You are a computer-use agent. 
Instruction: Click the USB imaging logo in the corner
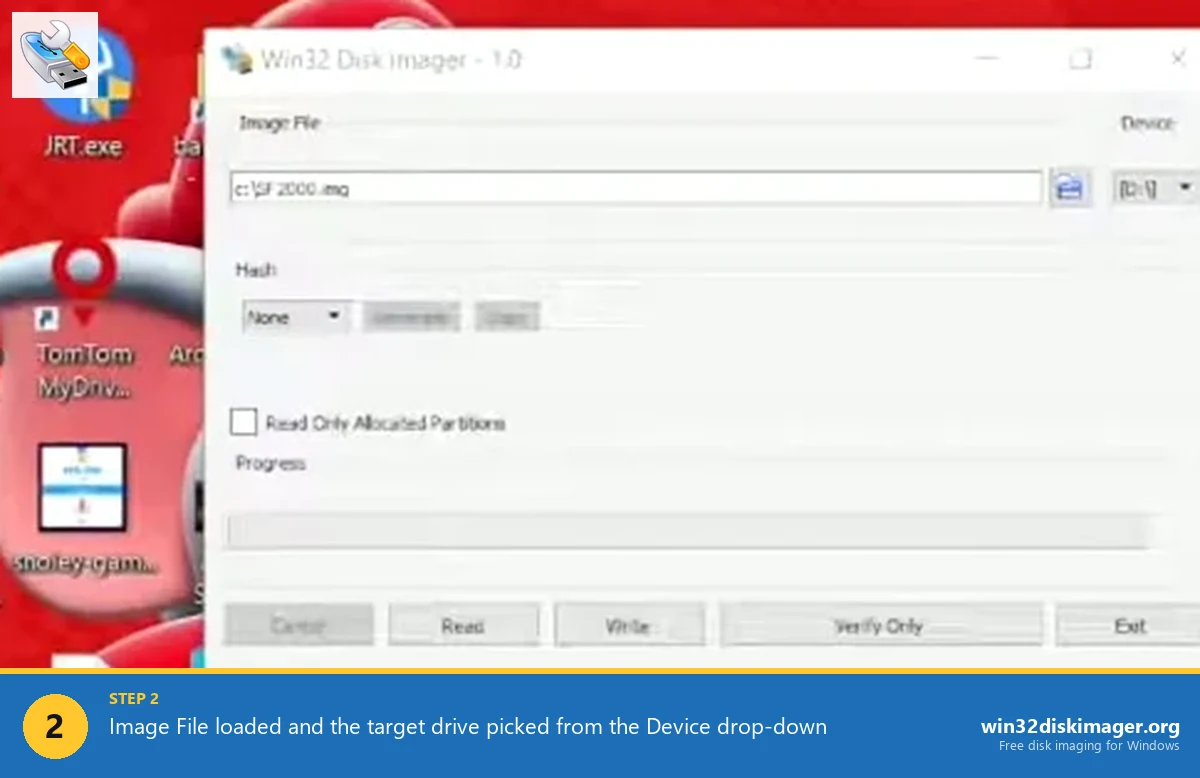tap(52, 54)
